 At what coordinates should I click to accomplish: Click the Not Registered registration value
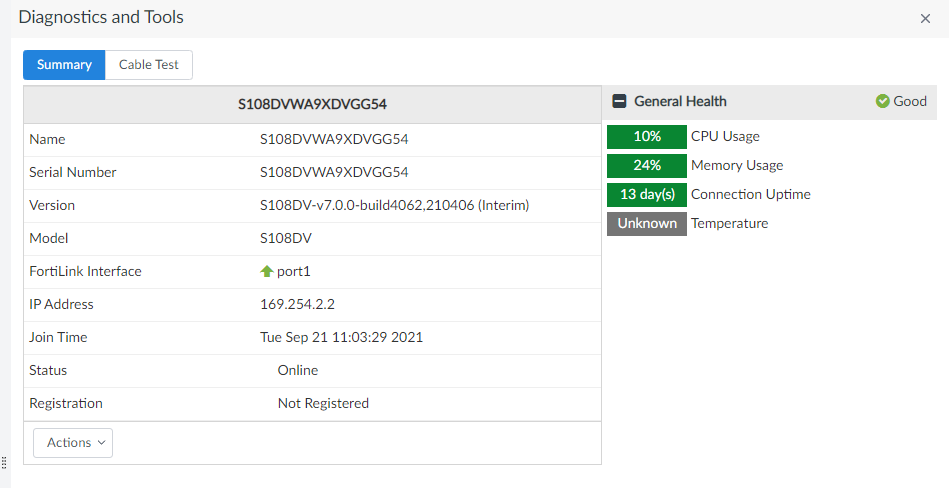(x=323, y=403)
